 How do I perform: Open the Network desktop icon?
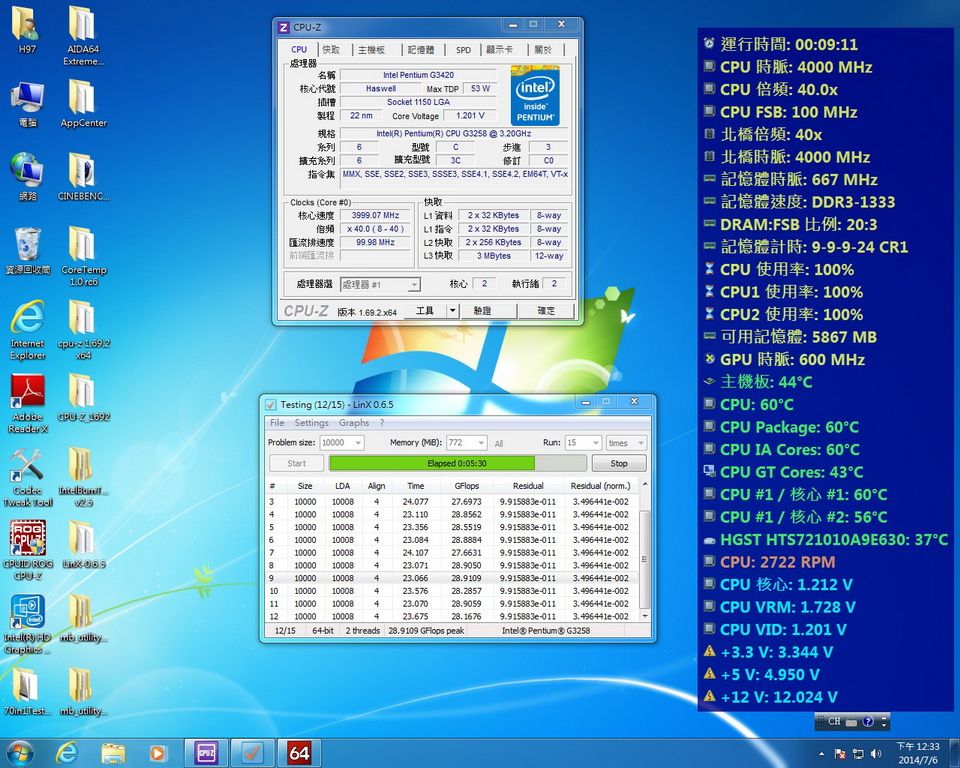(26, 178)
